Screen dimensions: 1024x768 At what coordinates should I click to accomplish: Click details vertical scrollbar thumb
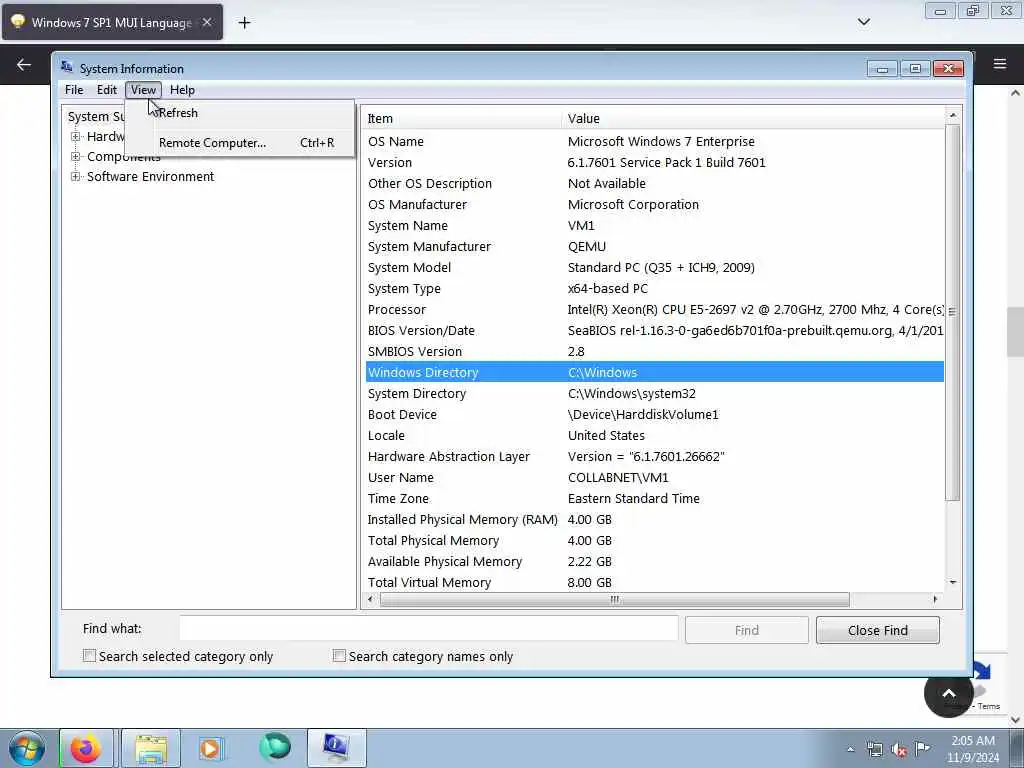click(952, 312)
